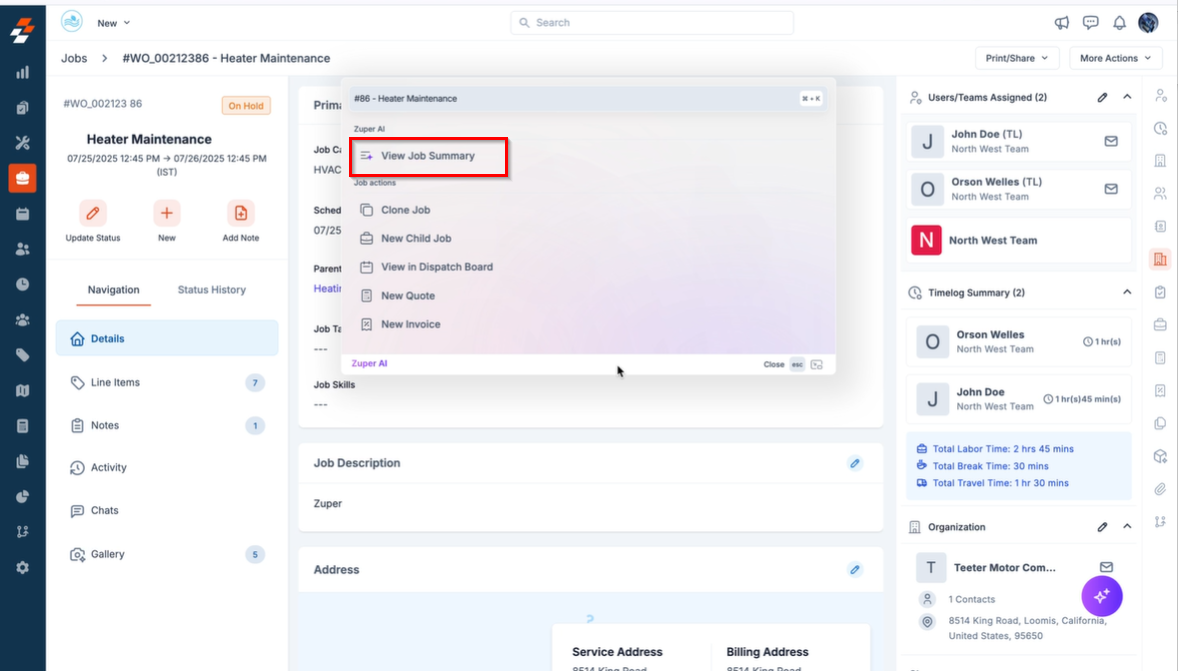
Task: Open the Activity navigation item
Action: coord(167,467)
